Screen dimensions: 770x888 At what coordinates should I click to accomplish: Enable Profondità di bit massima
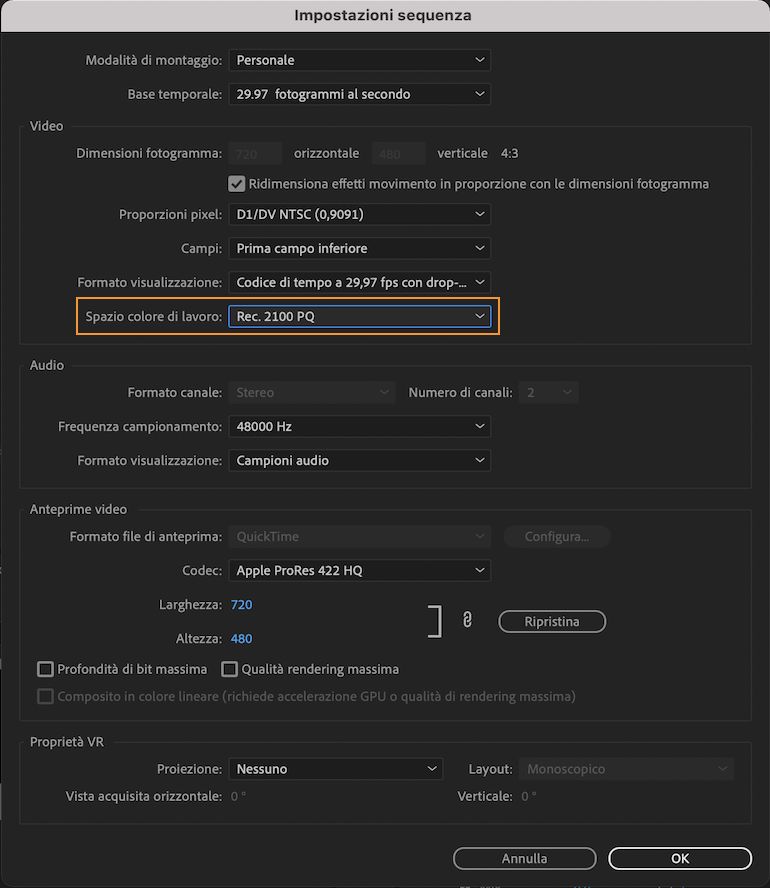coord(45,669)
